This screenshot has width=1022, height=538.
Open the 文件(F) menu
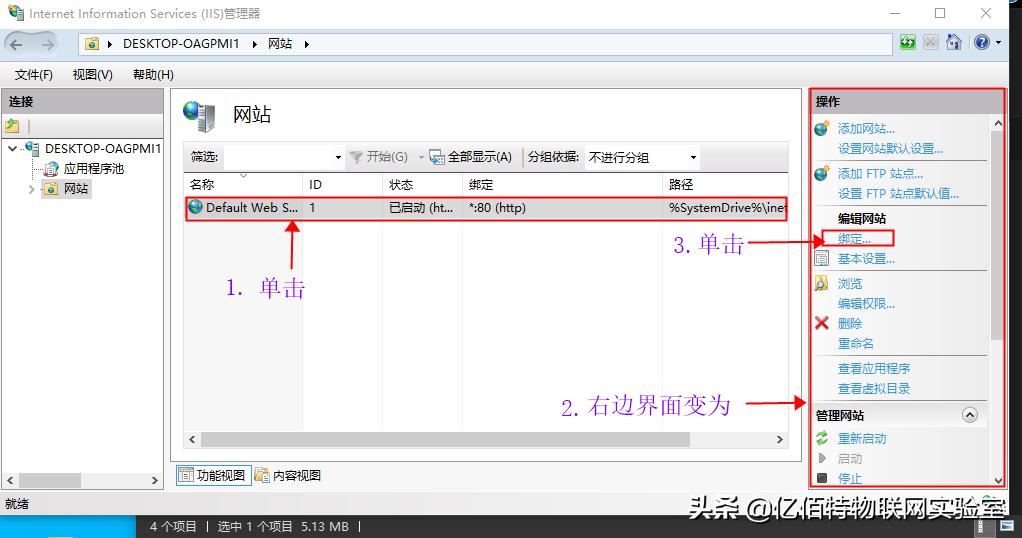point(34,75)
